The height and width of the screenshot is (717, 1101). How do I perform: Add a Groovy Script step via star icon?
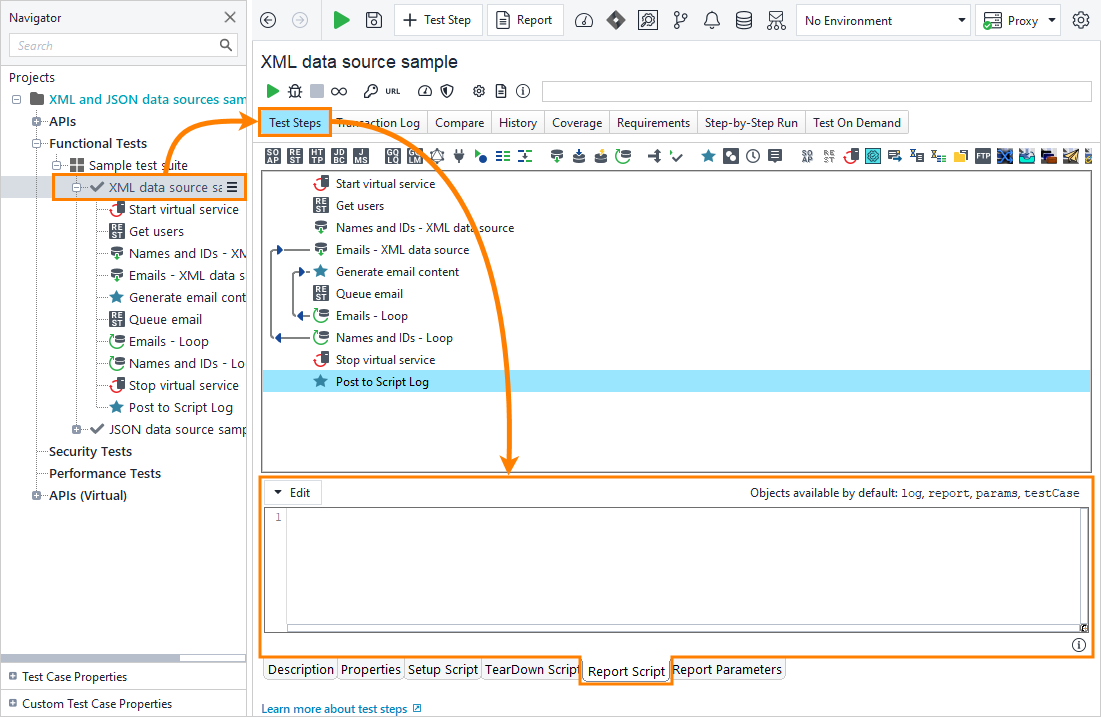click(707, 156)
